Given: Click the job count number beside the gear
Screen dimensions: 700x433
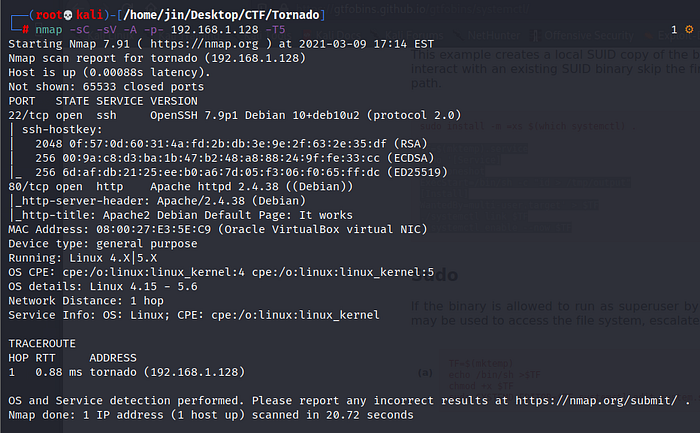Looking at the screenshot, I should pos(674,30).
